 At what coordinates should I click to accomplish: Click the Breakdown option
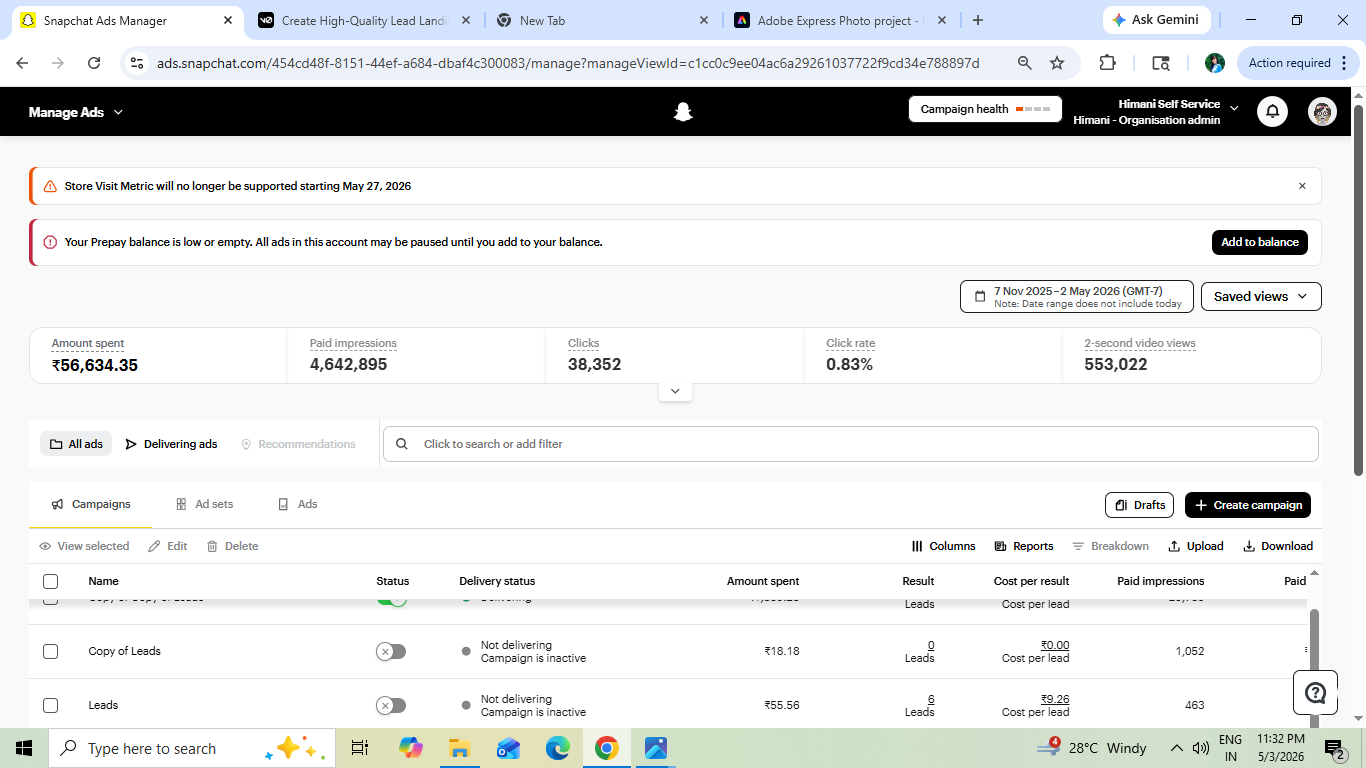pos(1110,546)
